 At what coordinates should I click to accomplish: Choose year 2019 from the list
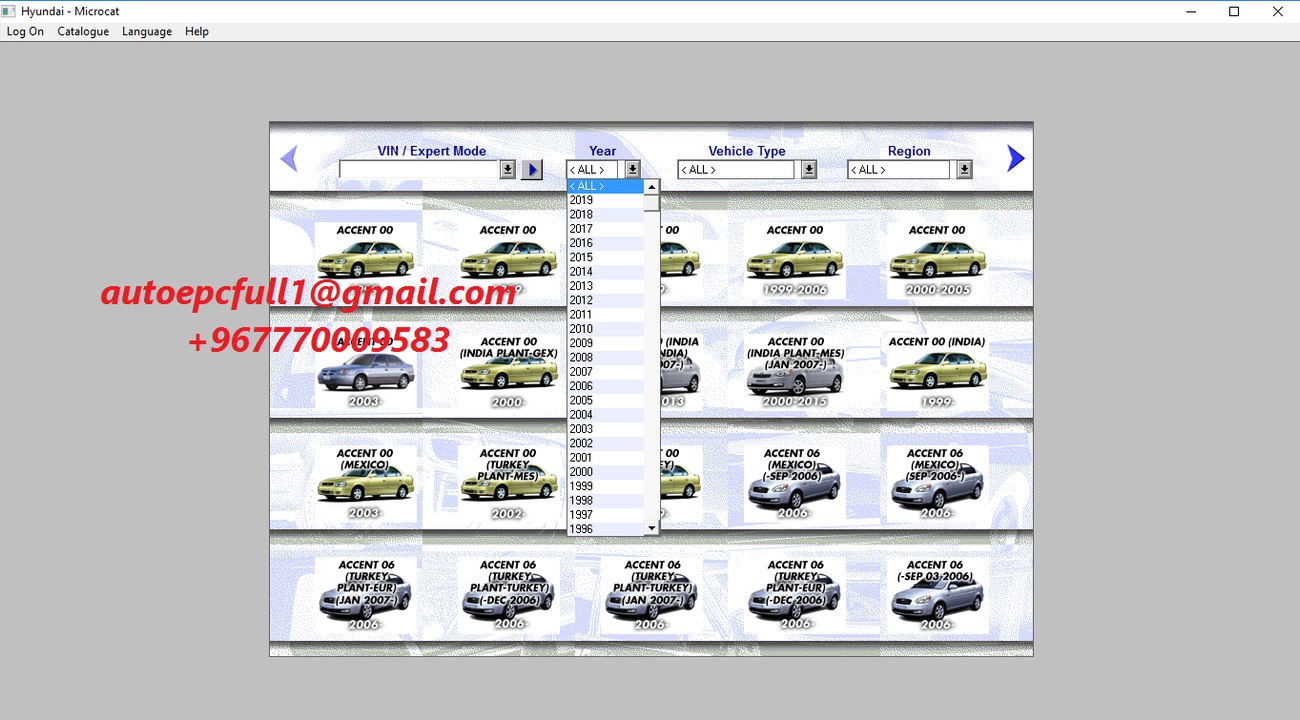(x=605, y=200)
